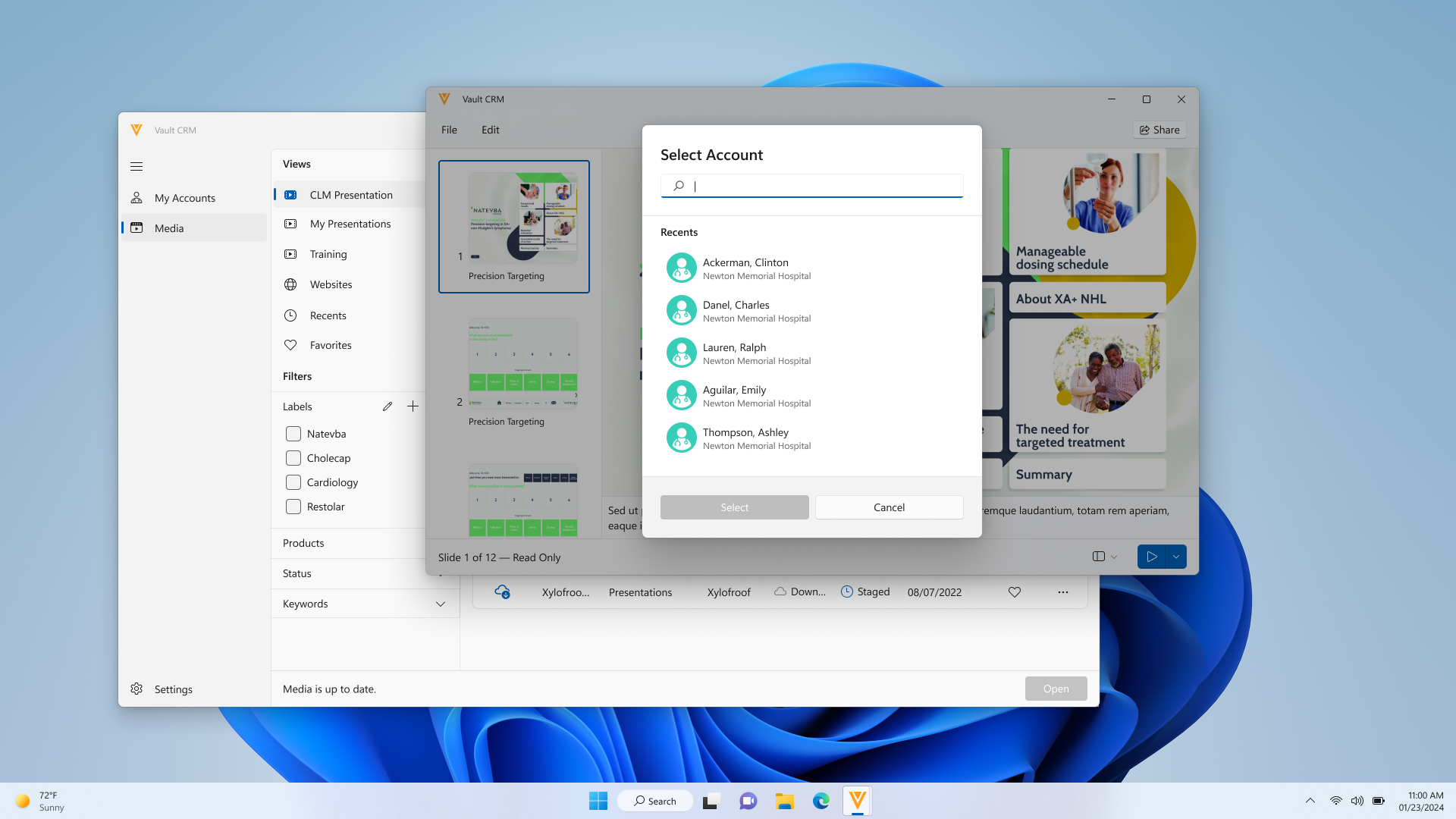This screenshot has height=819, width=1456.
Task: Click the hamburger menu icon in sidebar
Action: pos(136,166)
